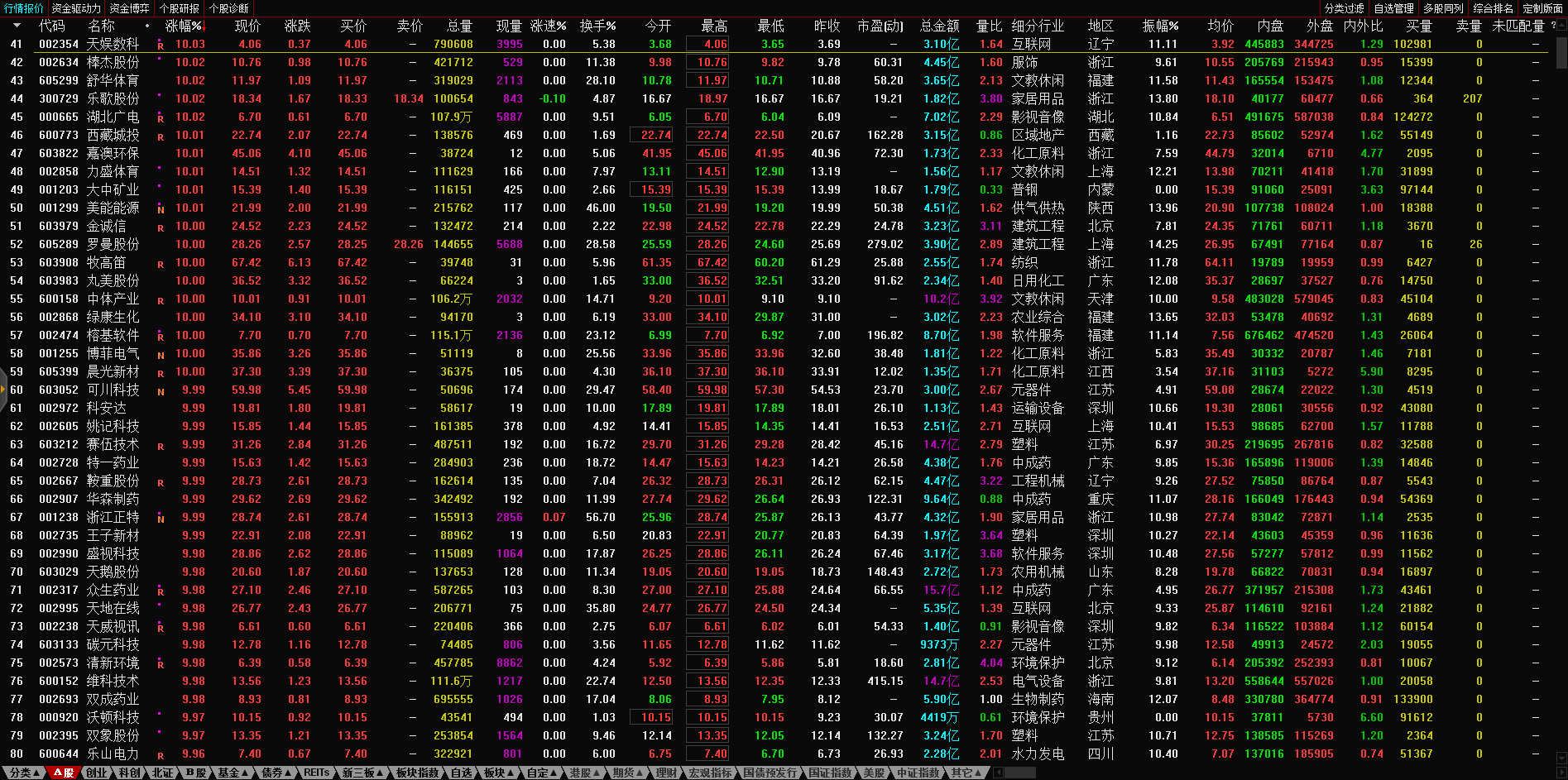Select the 创业 board tab
Screen dimensions: 1568x780
pos(97,773)
